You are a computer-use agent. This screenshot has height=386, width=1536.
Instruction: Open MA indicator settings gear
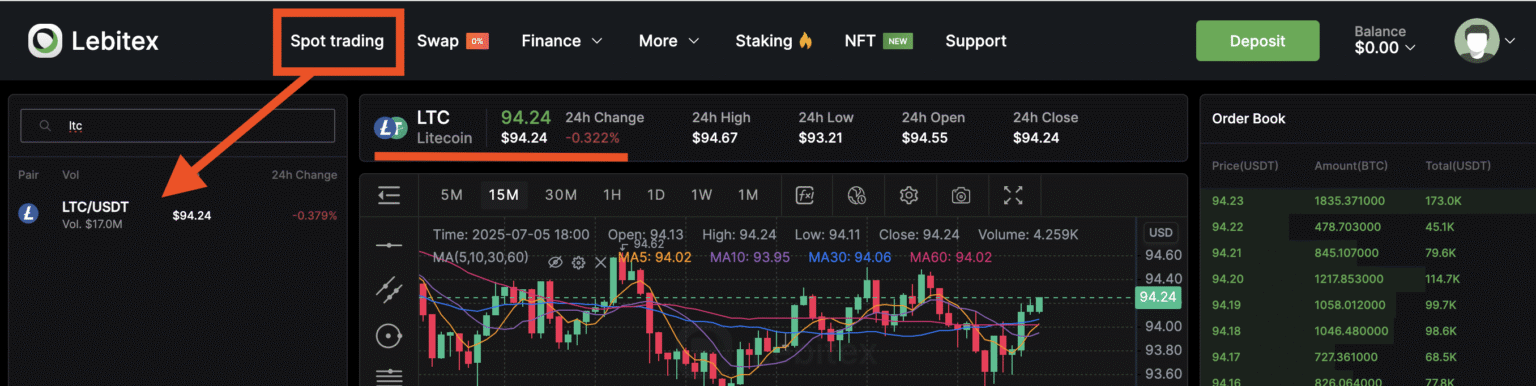[578, 262]
